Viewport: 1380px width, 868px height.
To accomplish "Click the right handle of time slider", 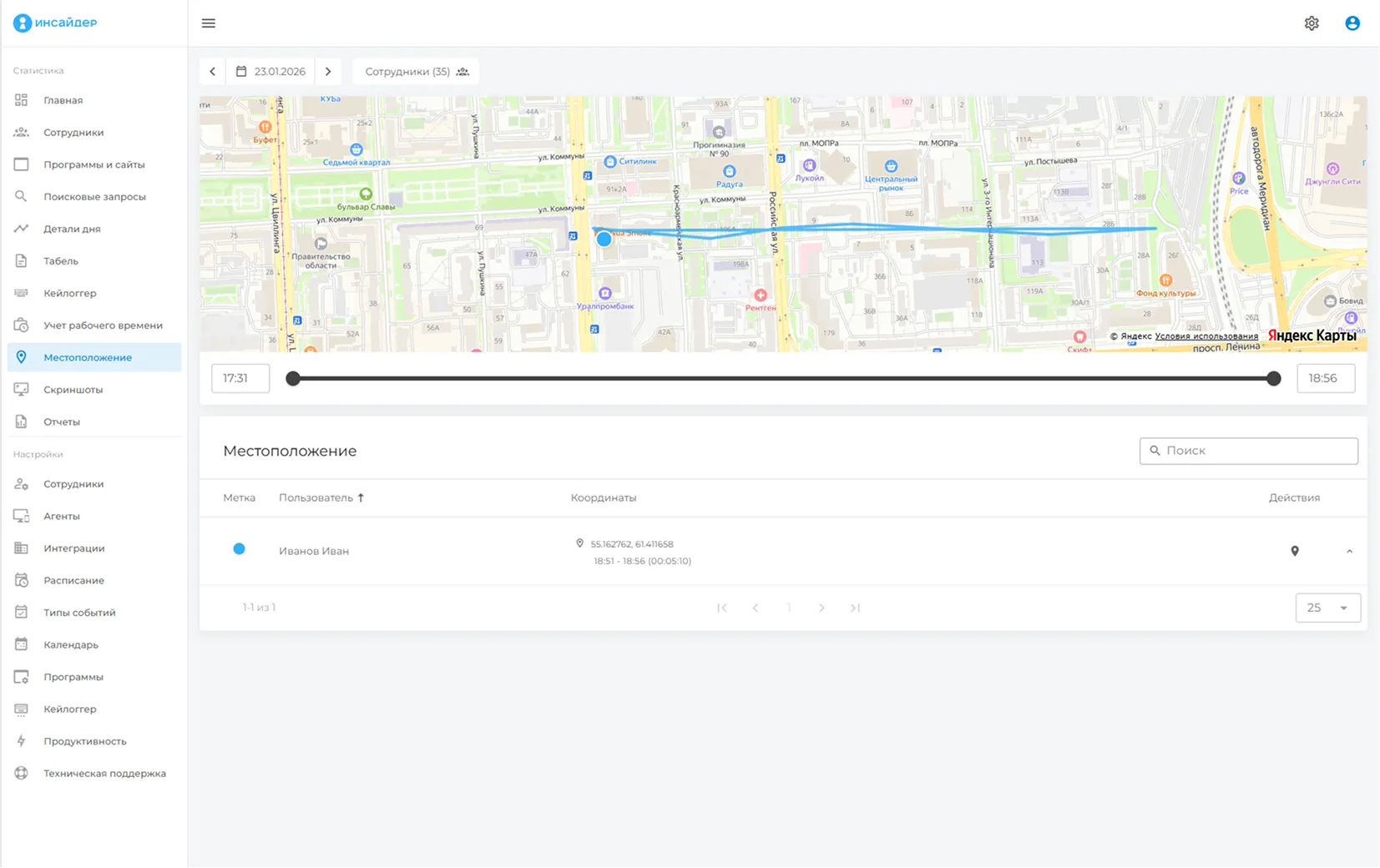I will pyautogui.click(x=1273, y=378).
